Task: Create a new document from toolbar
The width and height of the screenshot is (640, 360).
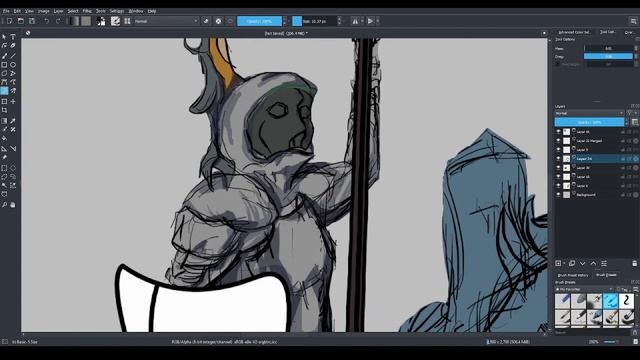Action: [9, 21]
